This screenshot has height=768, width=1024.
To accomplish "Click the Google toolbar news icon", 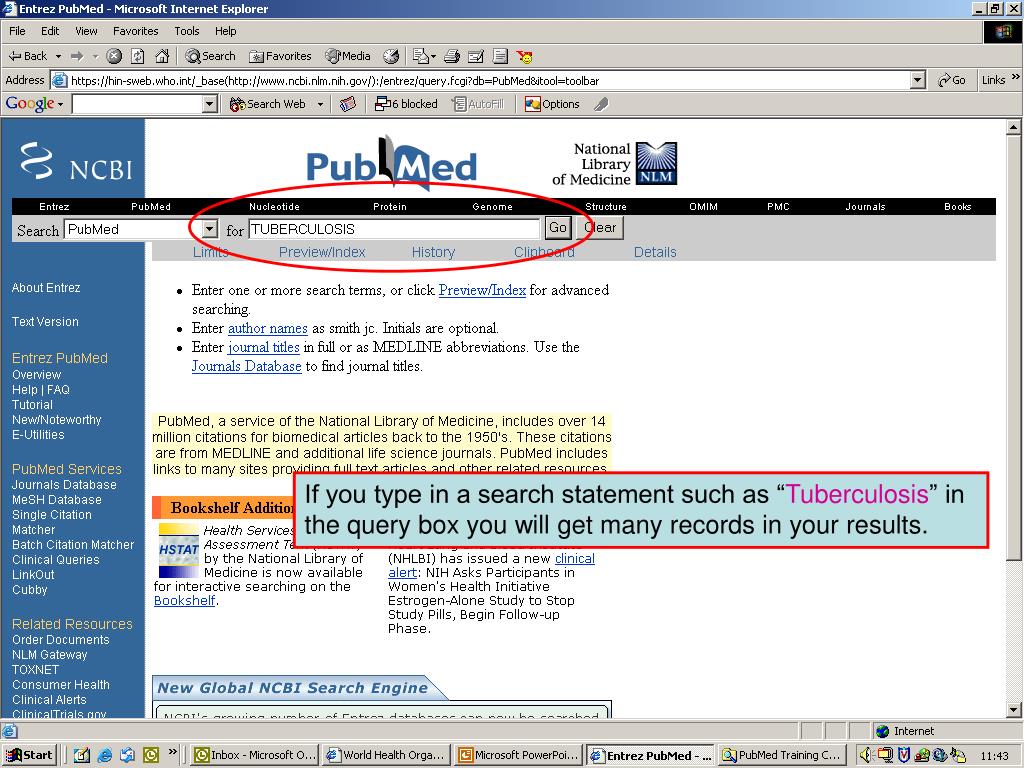I will (x=348, y=104).
